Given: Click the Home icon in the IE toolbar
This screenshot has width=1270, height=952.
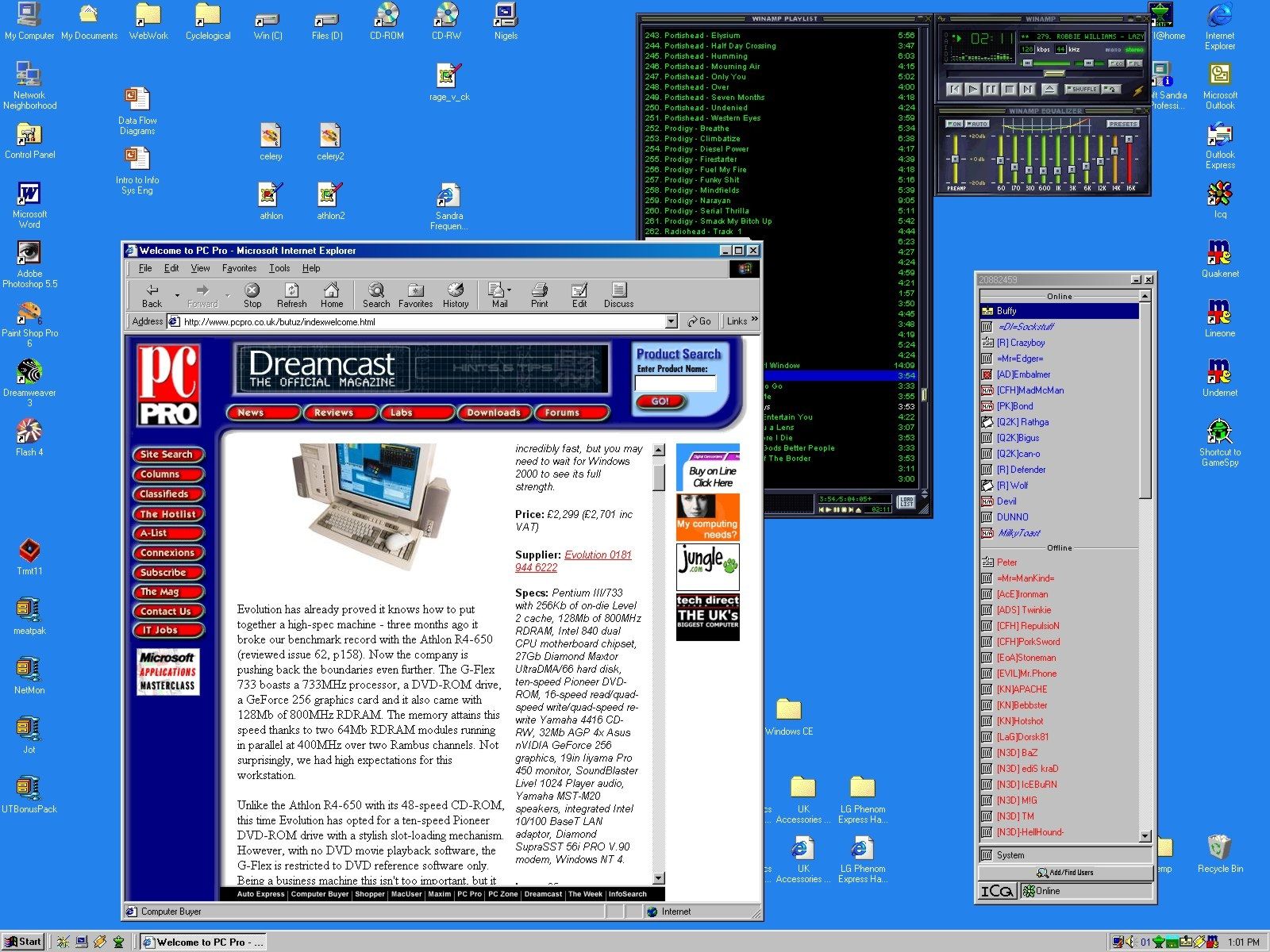Looking at the screenshot, I should pyautogui.click(x=332, y=295).
